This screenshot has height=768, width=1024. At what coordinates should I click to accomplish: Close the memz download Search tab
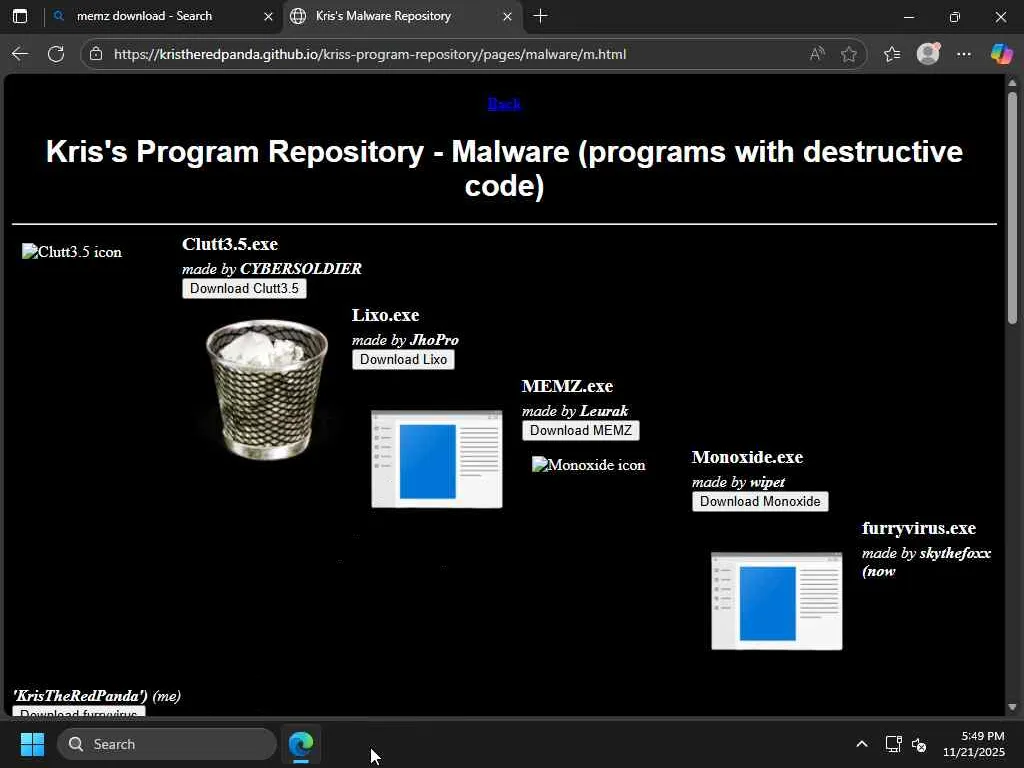pyautogui.click(x=268, y=16)
